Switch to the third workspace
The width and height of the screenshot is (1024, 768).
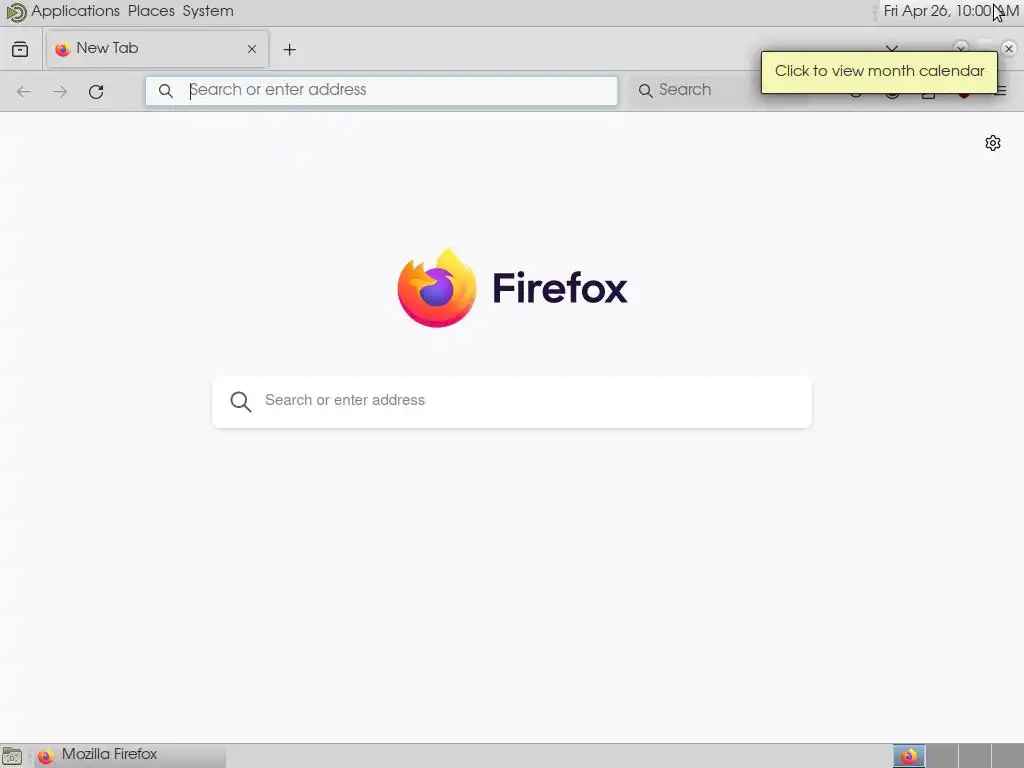click(x=974, y=756)
